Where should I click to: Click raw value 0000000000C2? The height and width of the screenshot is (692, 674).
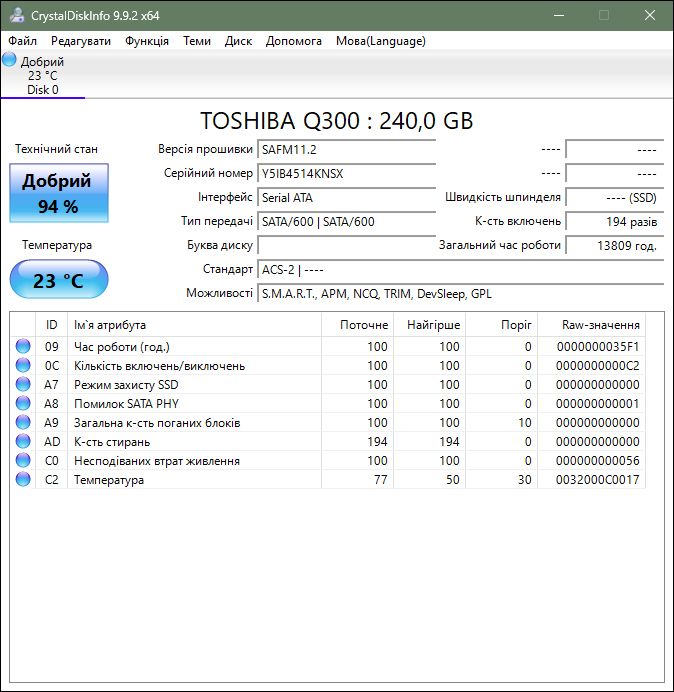pyautogui.click(x=598, y=365)
